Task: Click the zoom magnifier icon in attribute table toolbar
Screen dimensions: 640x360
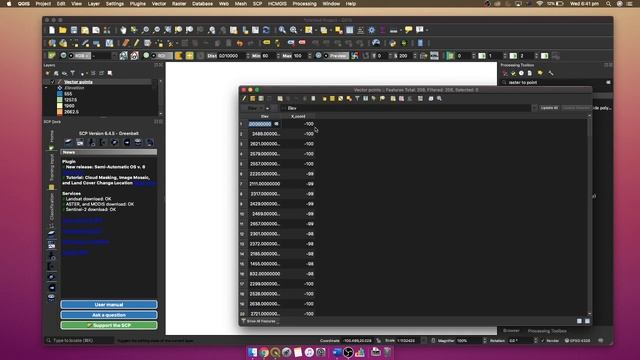Action: pos(439,98)
